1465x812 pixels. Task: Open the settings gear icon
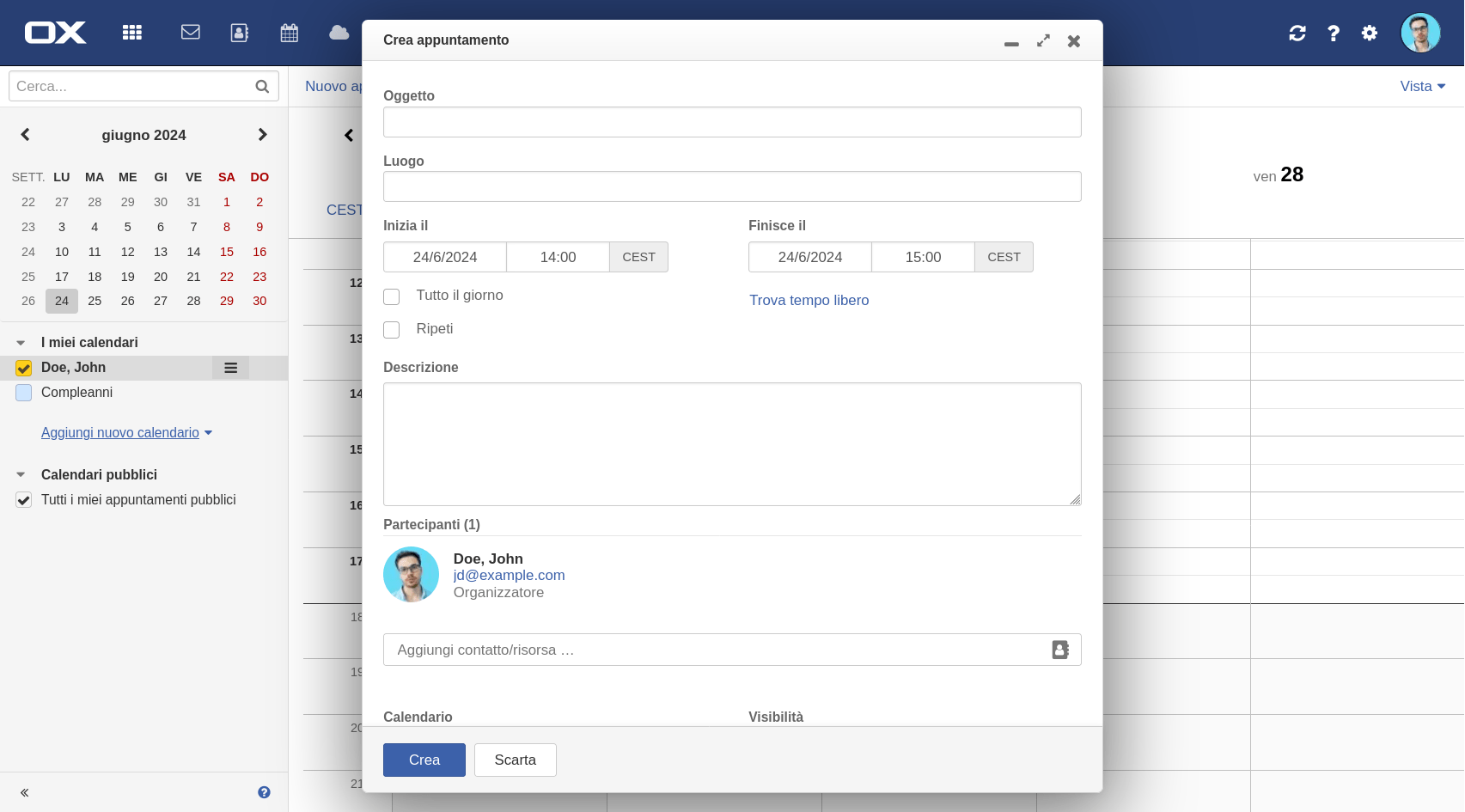(1370, 33)
